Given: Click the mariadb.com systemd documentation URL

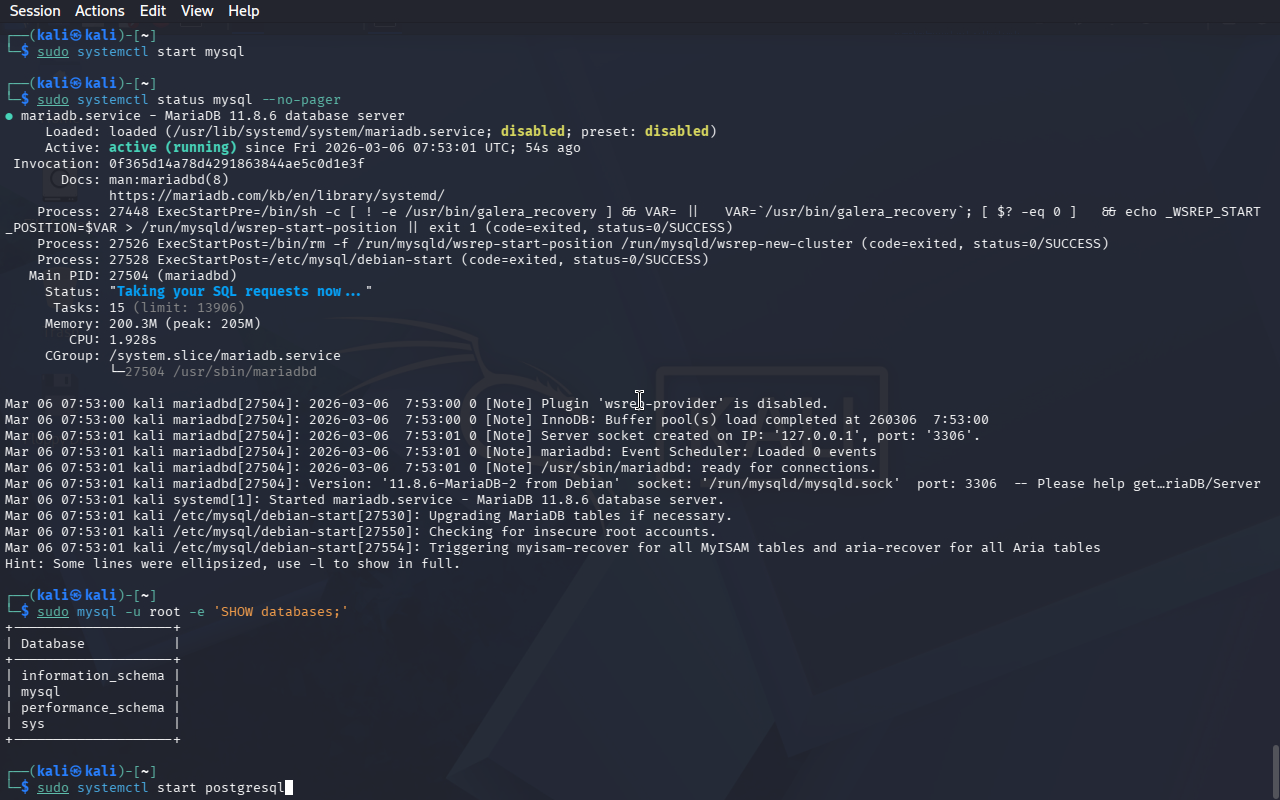Looking at the screenshot, I should click(276, 196).
